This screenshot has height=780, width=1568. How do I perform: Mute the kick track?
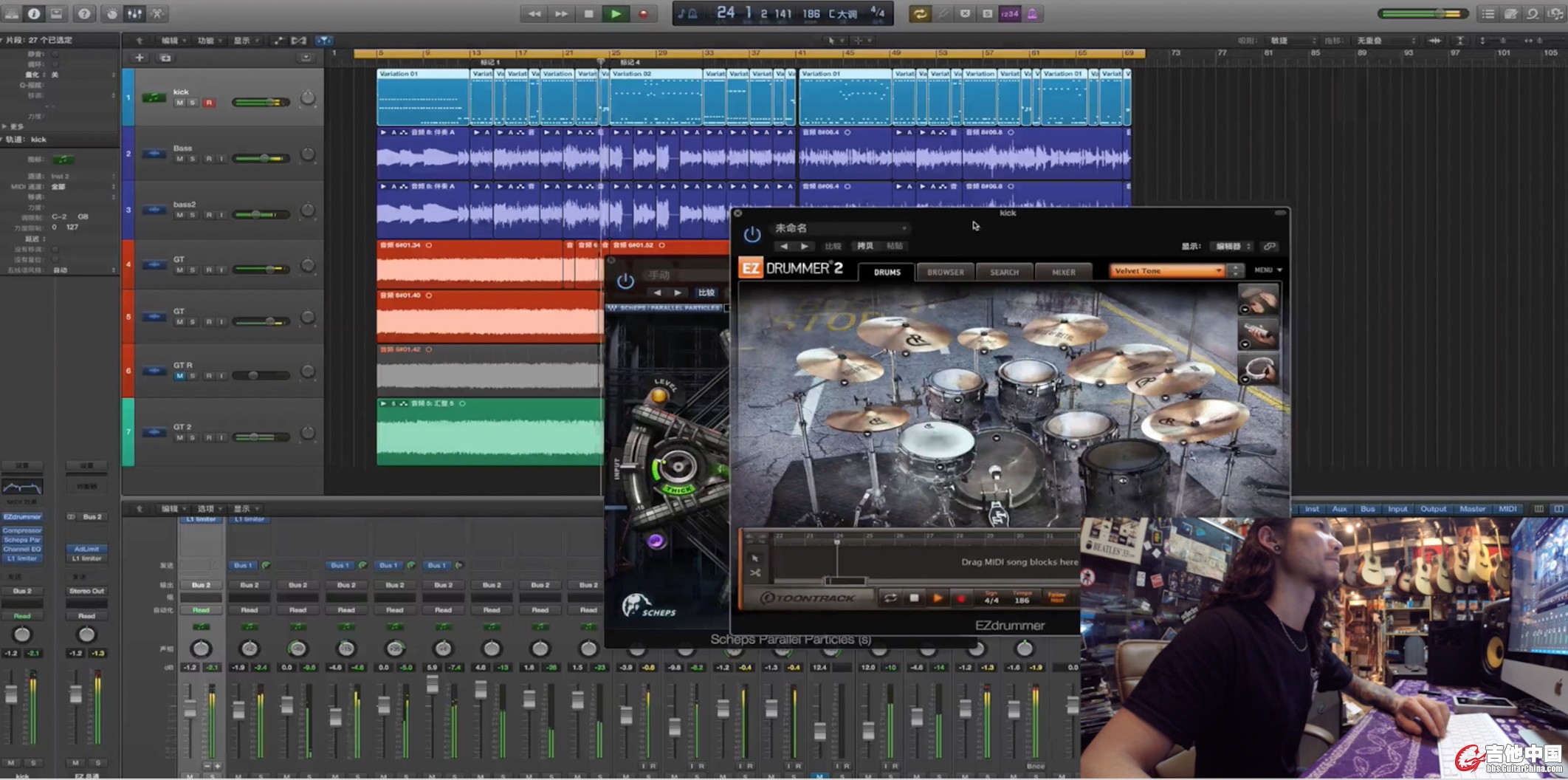(179, 103)
